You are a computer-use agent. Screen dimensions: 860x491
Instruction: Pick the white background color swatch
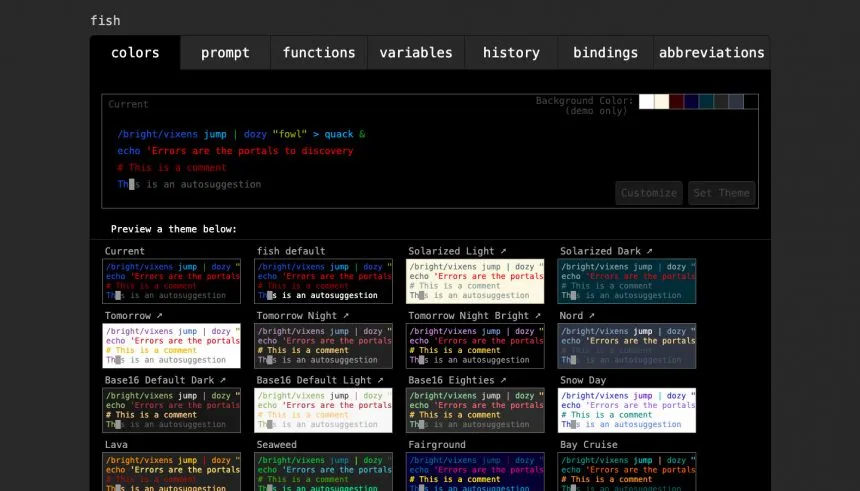click(x=647, y=101)
